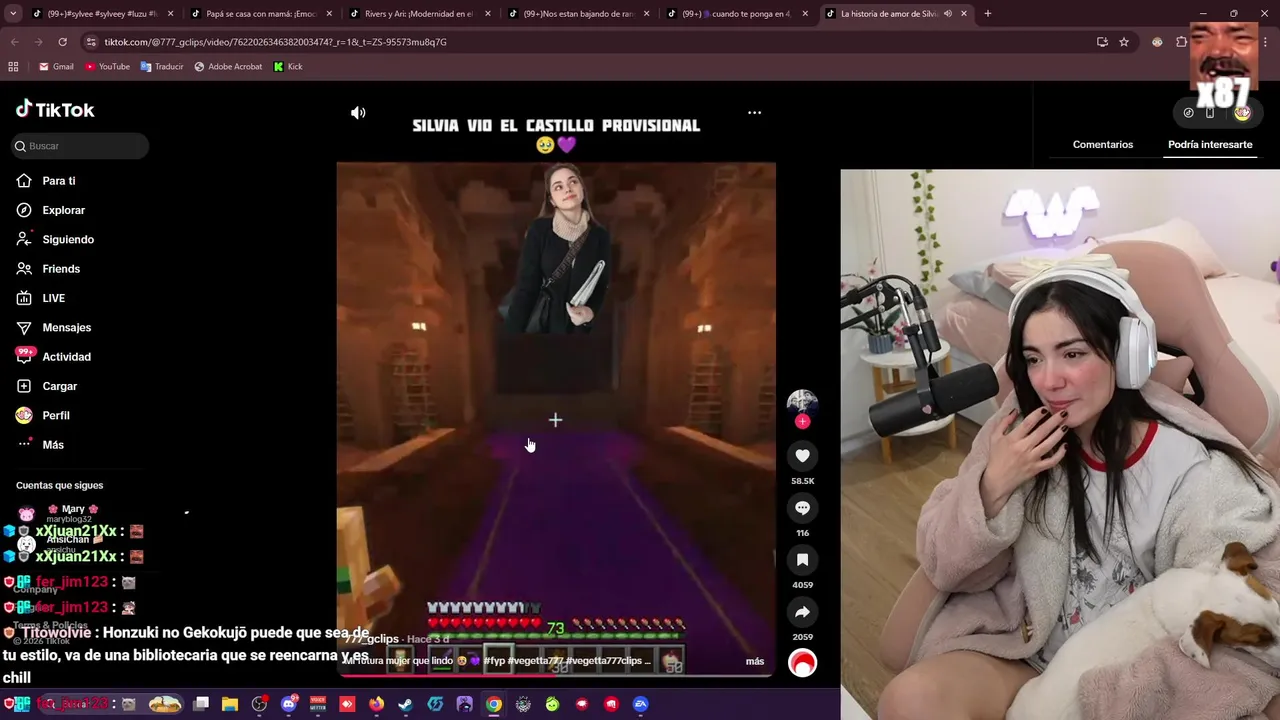Switch to 'Rivers y Ari' tab
This screenshot has height=720, width=1280.
click(x=418, y=14)
